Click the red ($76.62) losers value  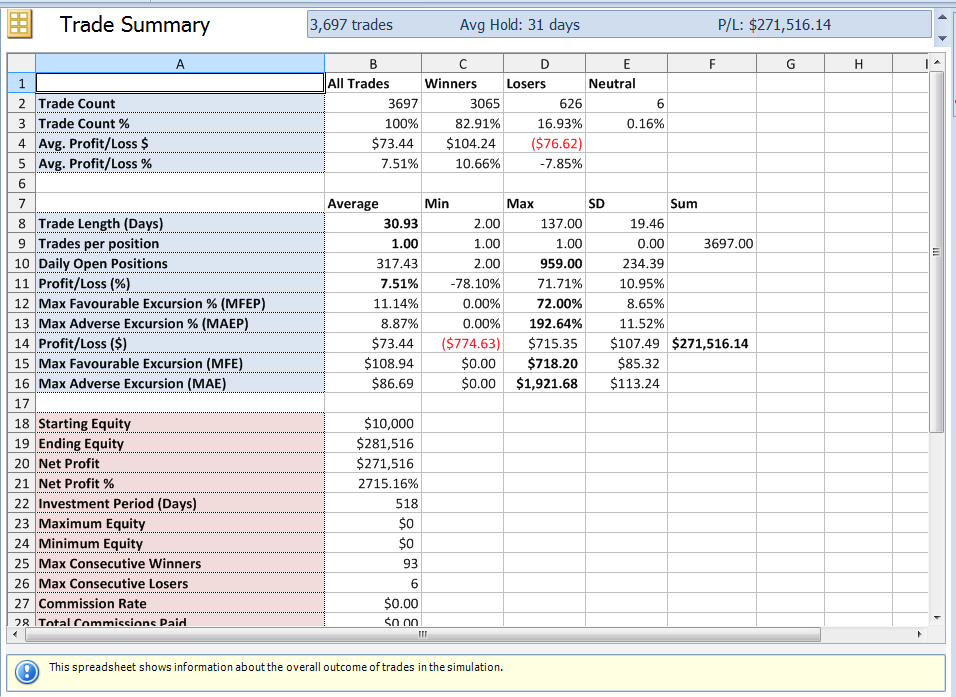click(544, 144)
